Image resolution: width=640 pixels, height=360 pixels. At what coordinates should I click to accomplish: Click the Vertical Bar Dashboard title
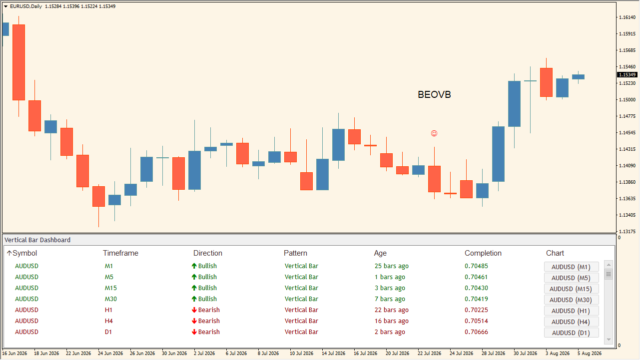coord(38,240)
